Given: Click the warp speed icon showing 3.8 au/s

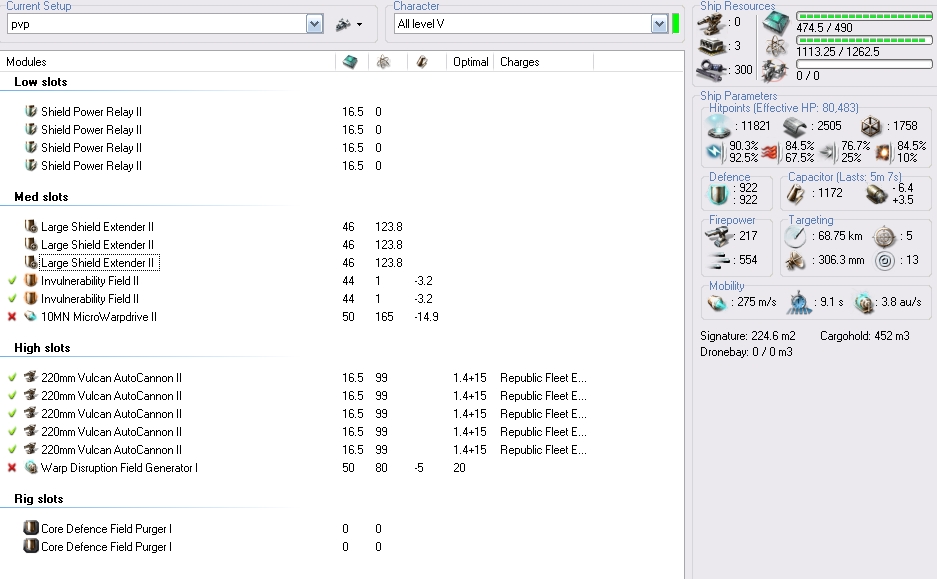Looking at the screenshot, I should [x=863, y=303].
